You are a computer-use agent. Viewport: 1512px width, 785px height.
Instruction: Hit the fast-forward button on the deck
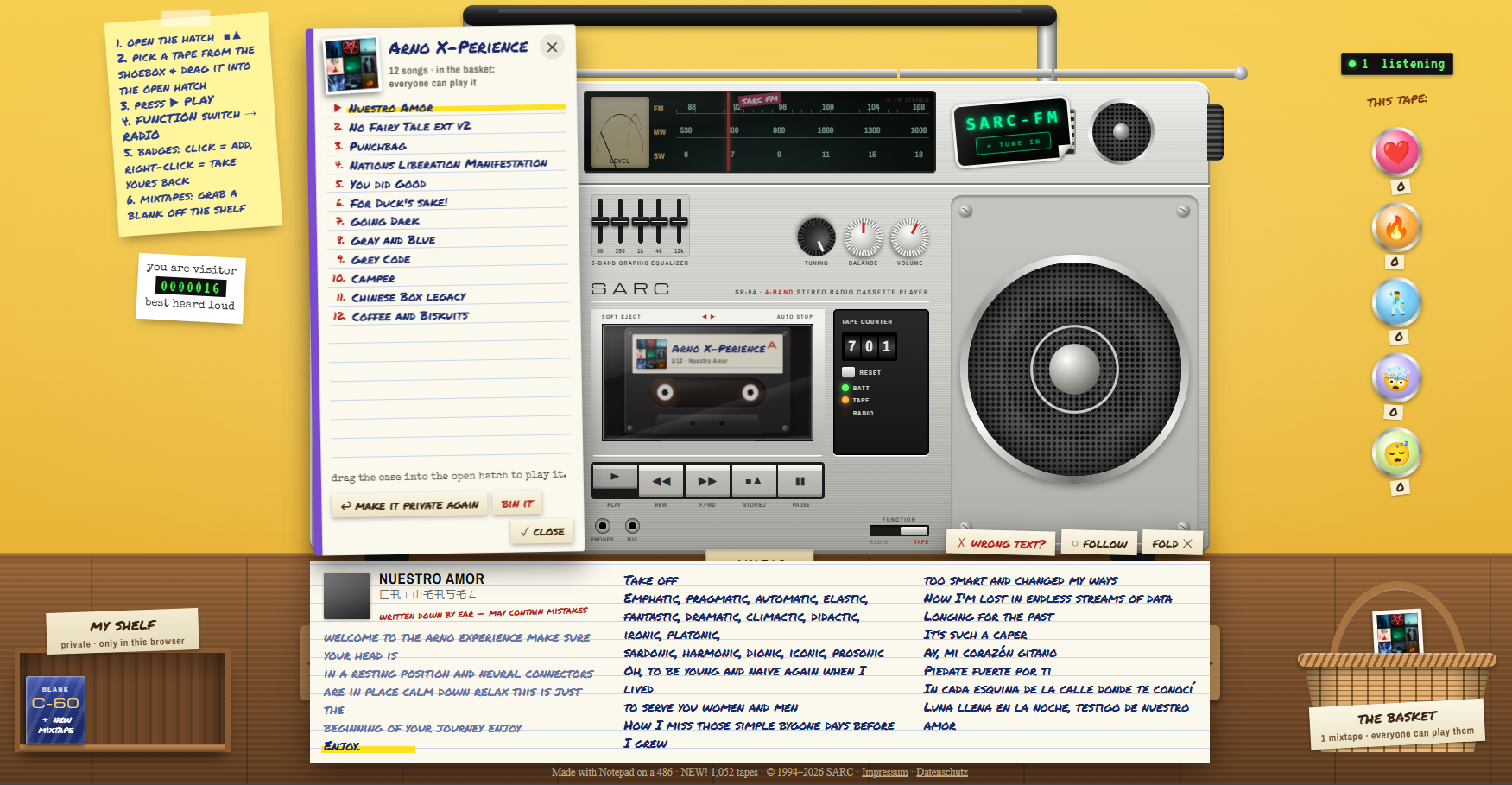click(x=707, y=481)
